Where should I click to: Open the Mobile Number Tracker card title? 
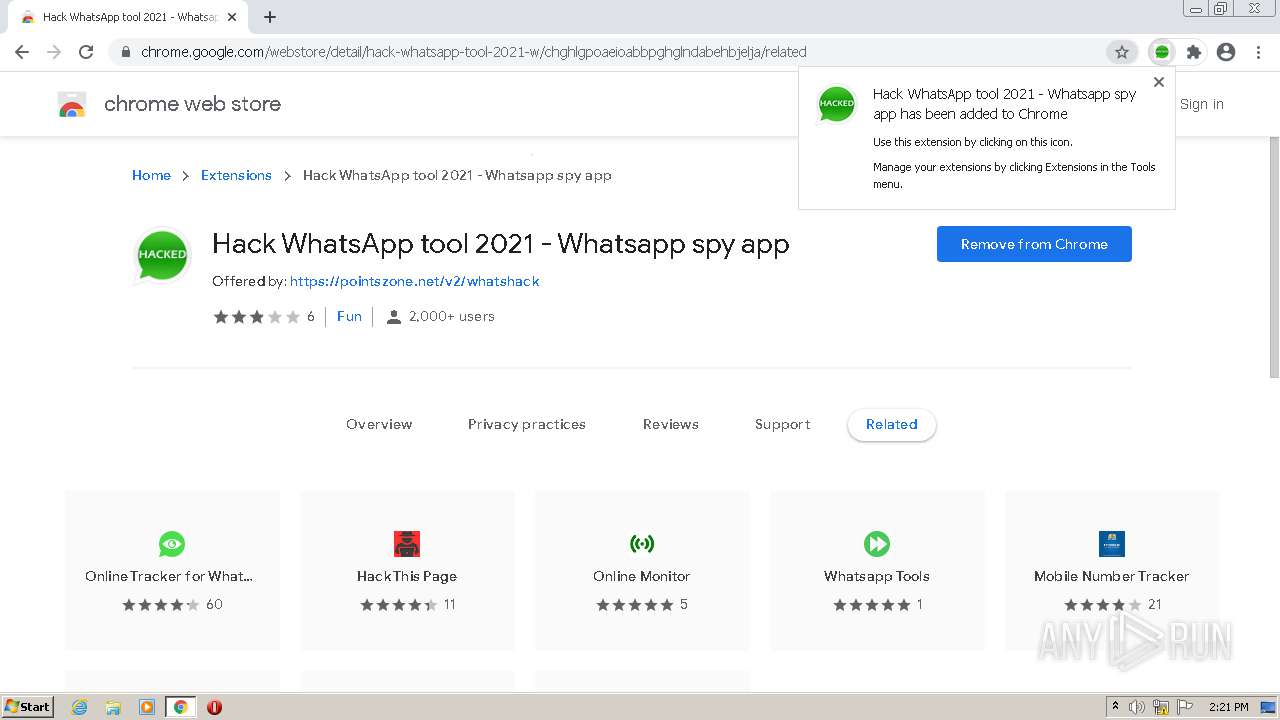(x=1112, y=576)
